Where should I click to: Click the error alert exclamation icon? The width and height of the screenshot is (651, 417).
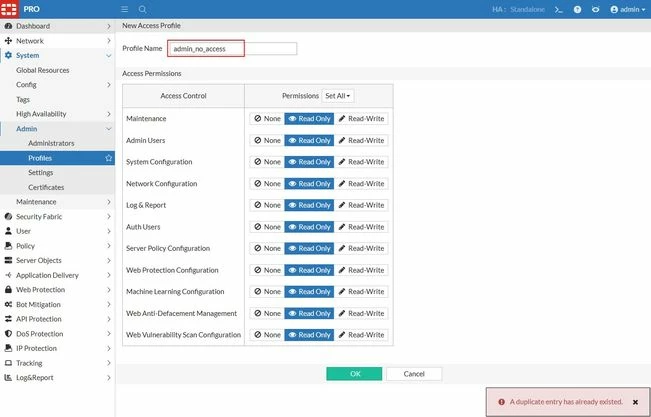502,402
